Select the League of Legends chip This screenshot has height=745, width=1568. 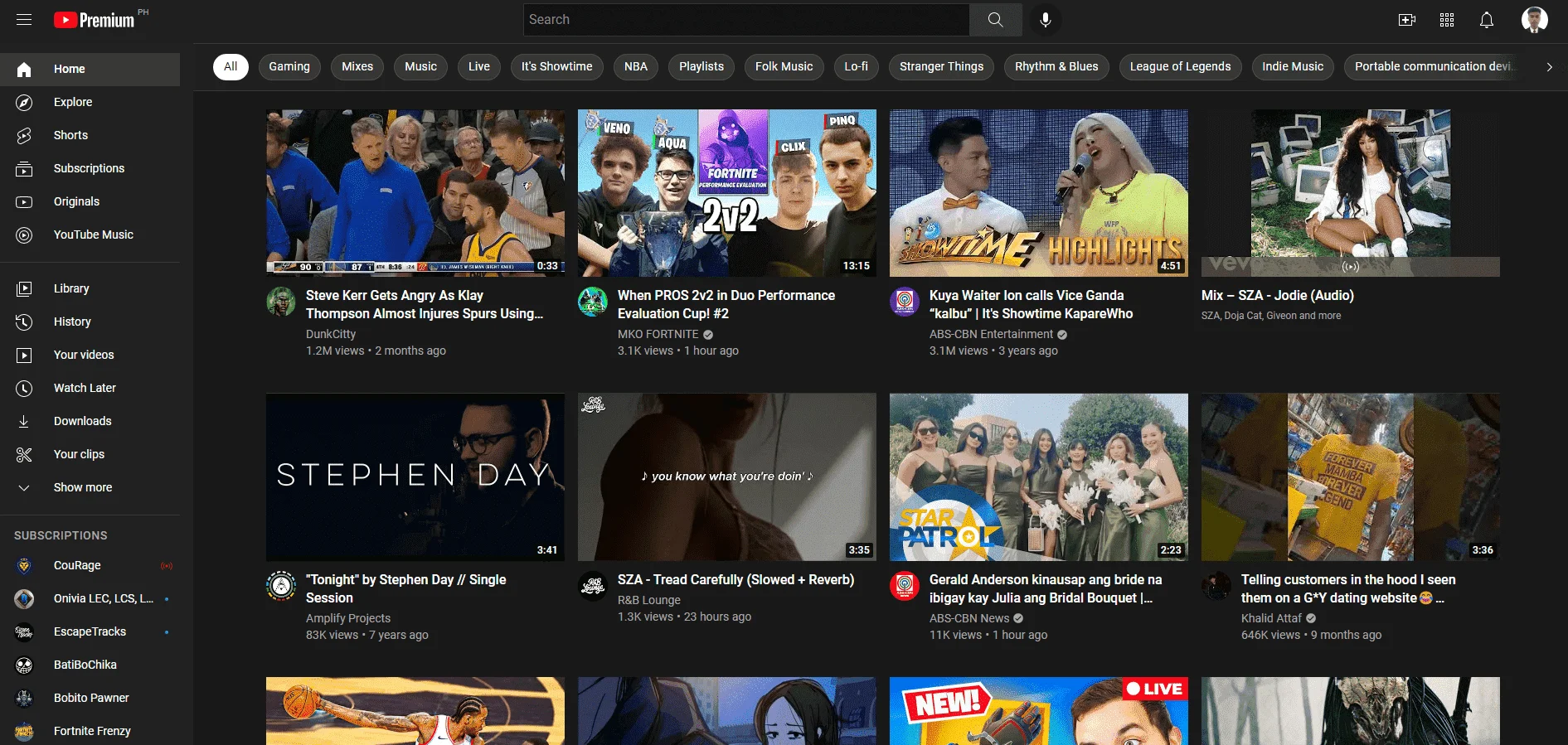tap(1181, 67)
